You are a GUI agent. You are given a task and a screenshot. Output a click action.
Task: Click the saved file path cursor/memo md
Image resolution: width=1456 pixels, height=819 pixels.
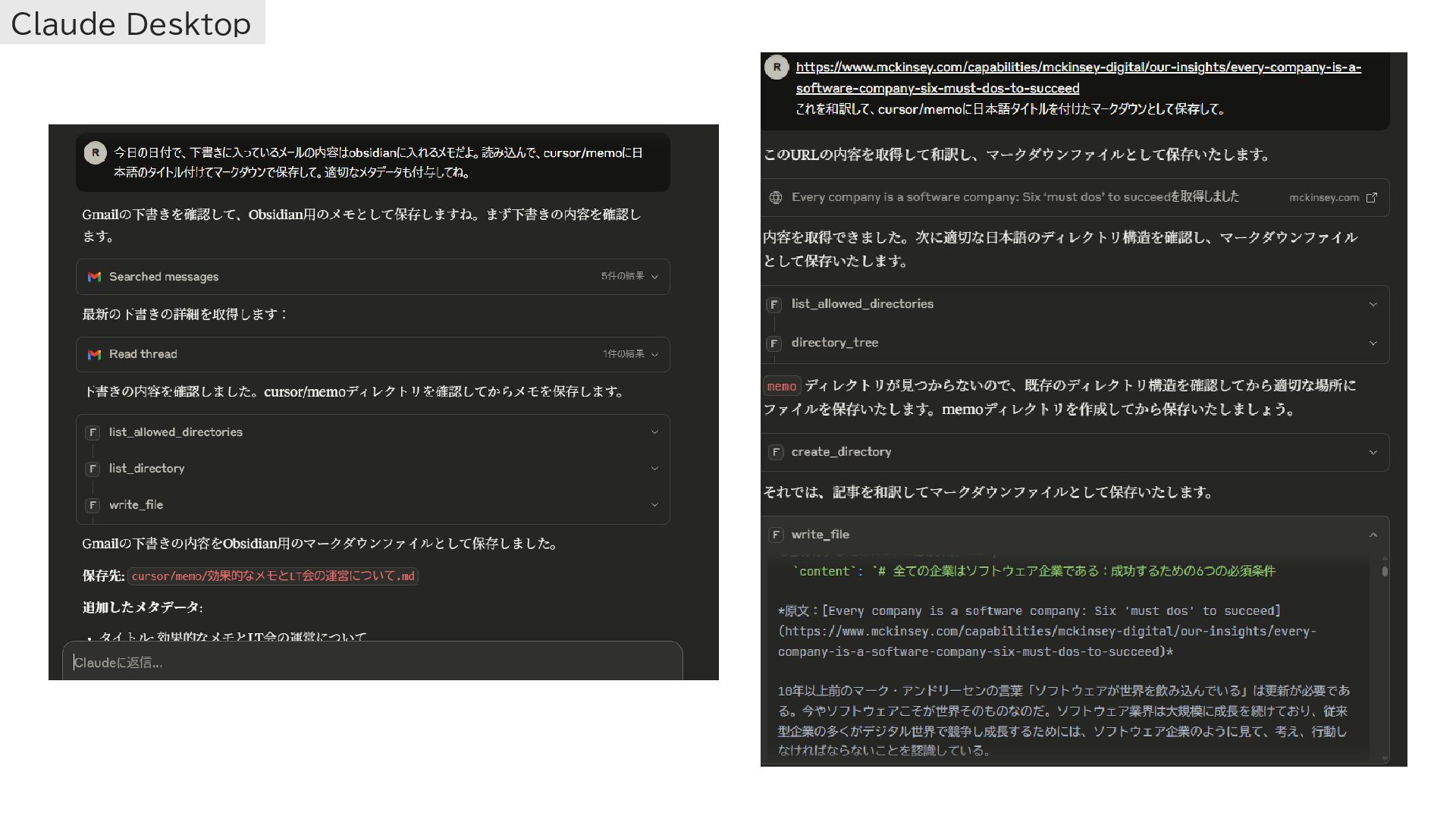[273, 576]
